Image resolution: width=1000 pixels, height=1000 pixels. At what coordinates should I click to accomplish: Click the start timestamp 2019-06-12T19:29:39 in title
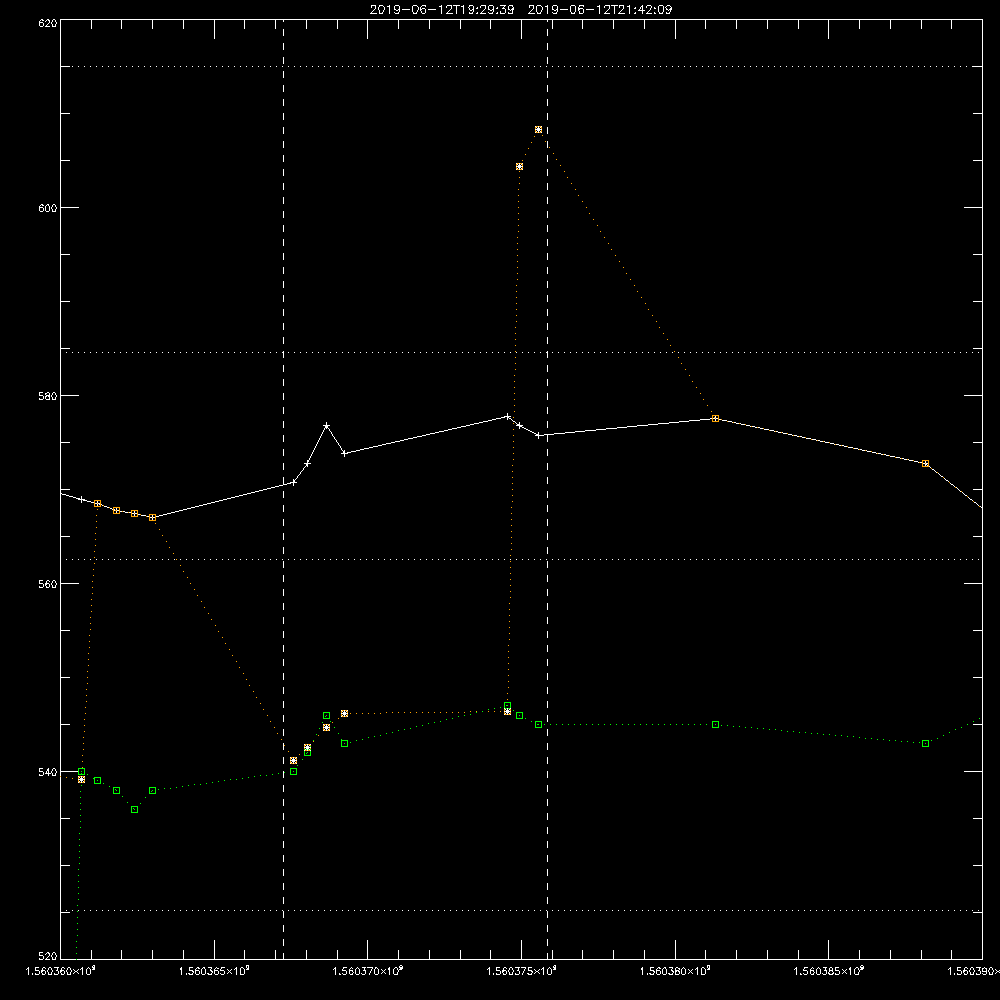(442, 10)
